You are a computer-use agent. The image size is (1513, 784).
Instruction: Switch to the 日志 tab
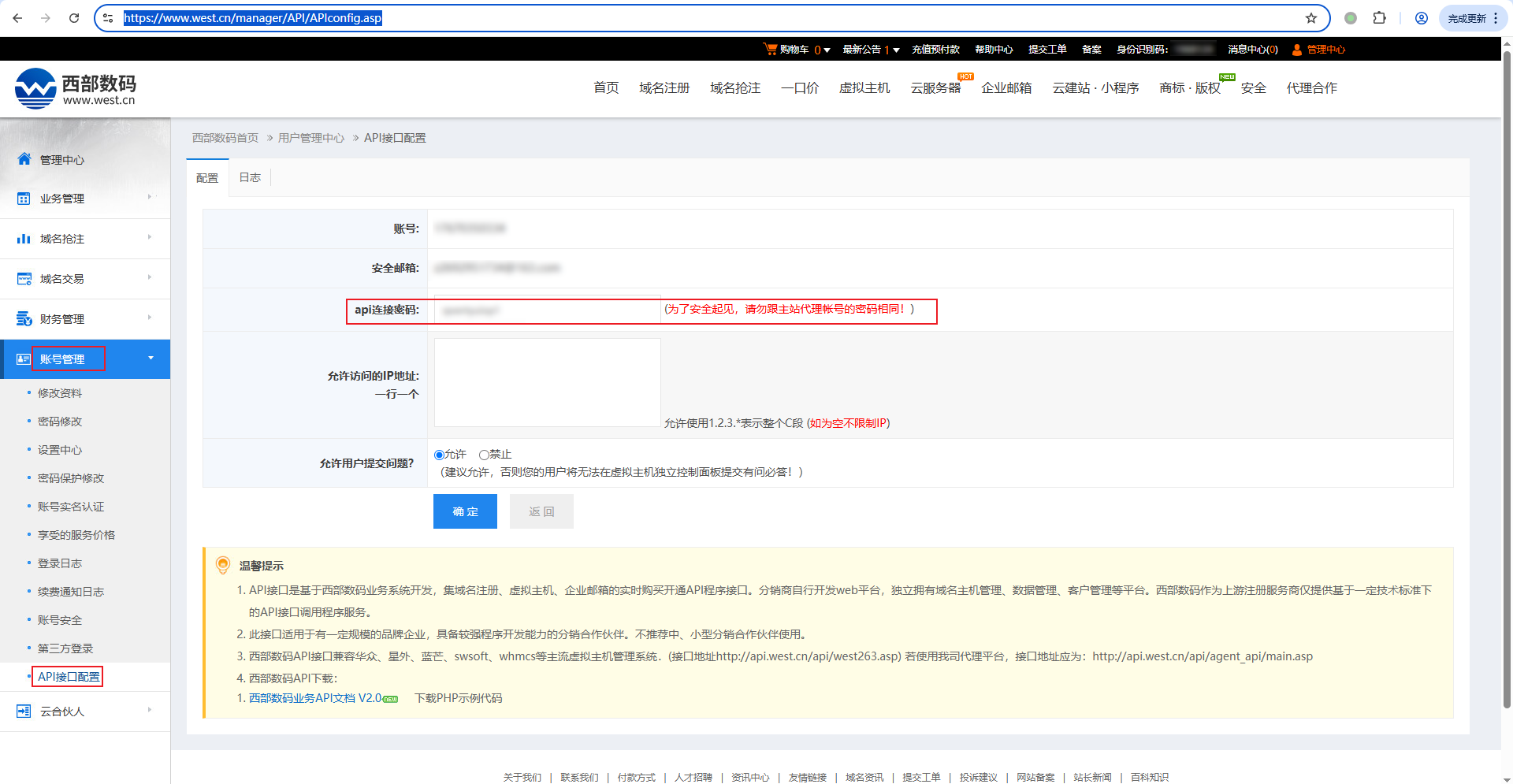click(250, 178)
